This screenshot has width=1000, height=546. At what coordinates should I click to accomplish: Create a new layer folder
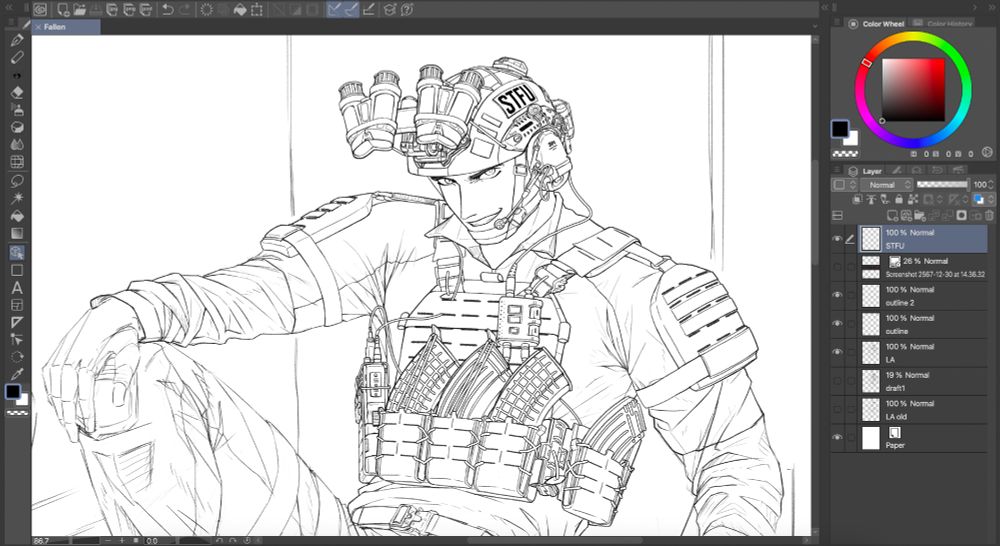[919, 216]
